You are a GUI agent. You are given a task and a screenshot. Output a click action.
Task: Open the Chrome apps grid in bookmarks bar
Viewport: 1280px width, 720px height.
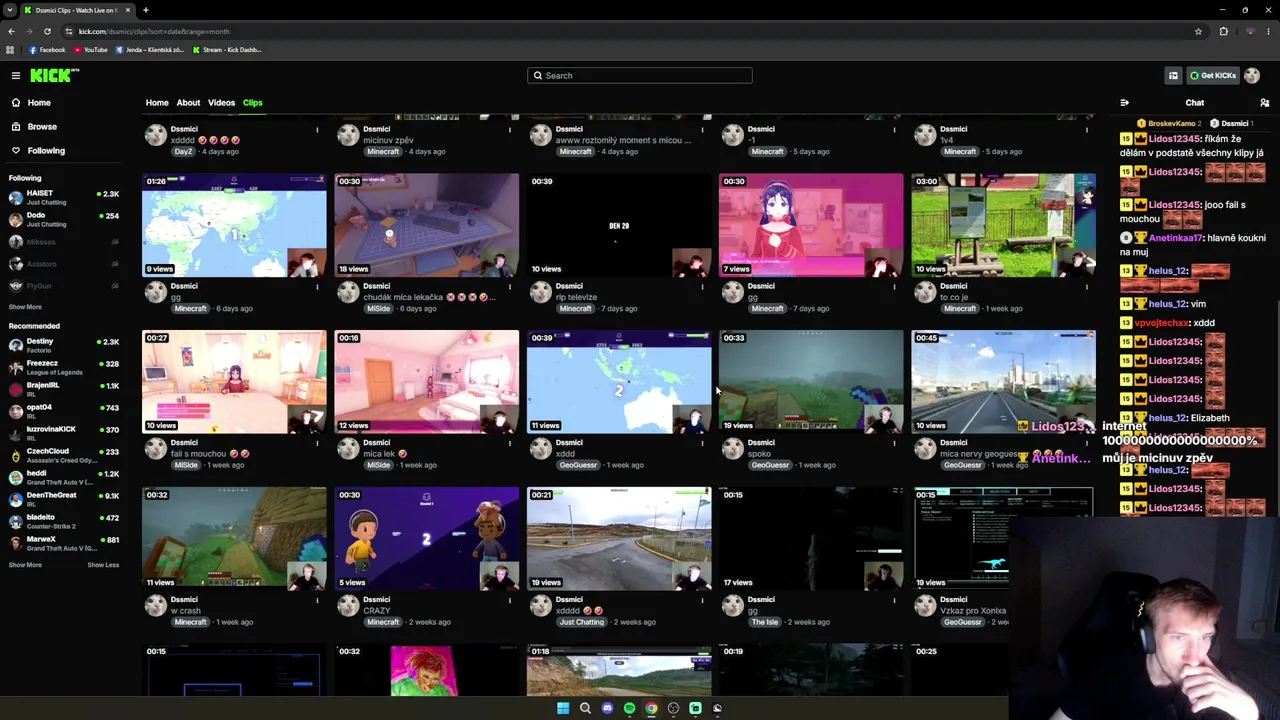coord(11,49)
